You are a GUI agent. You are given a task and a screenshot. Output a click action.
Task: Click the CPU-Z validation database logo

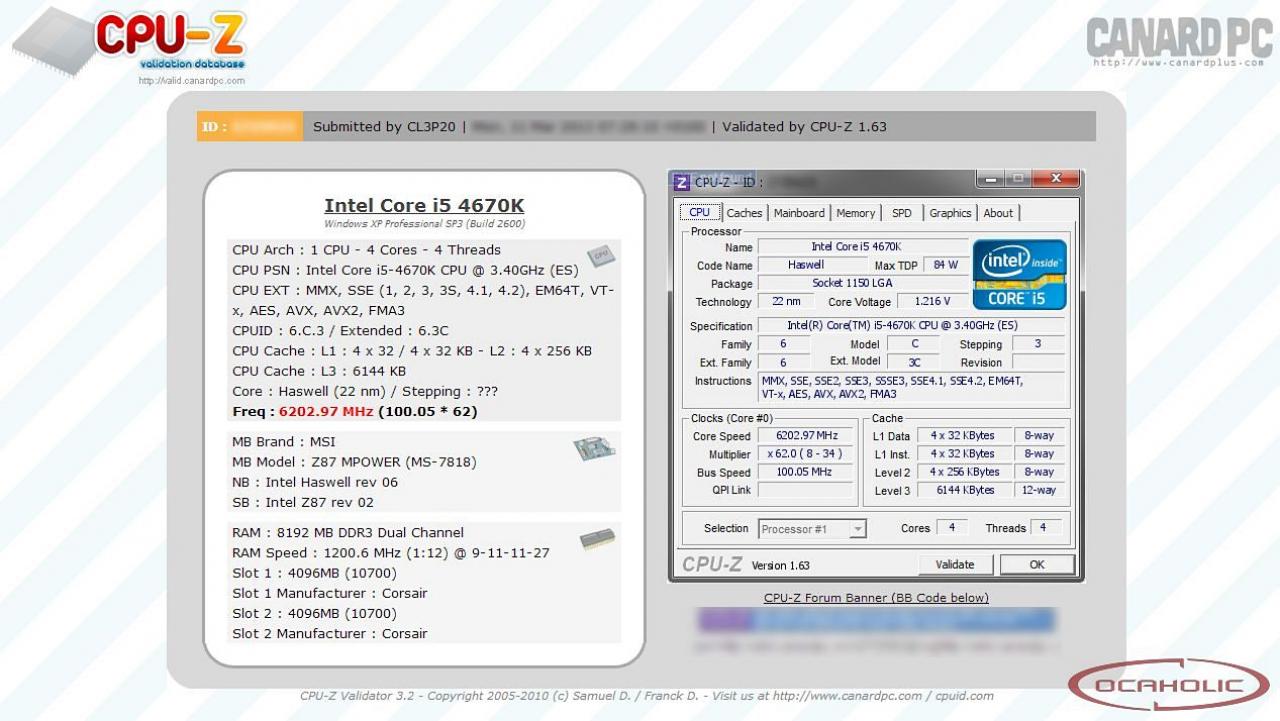click(x=130, y=42)
